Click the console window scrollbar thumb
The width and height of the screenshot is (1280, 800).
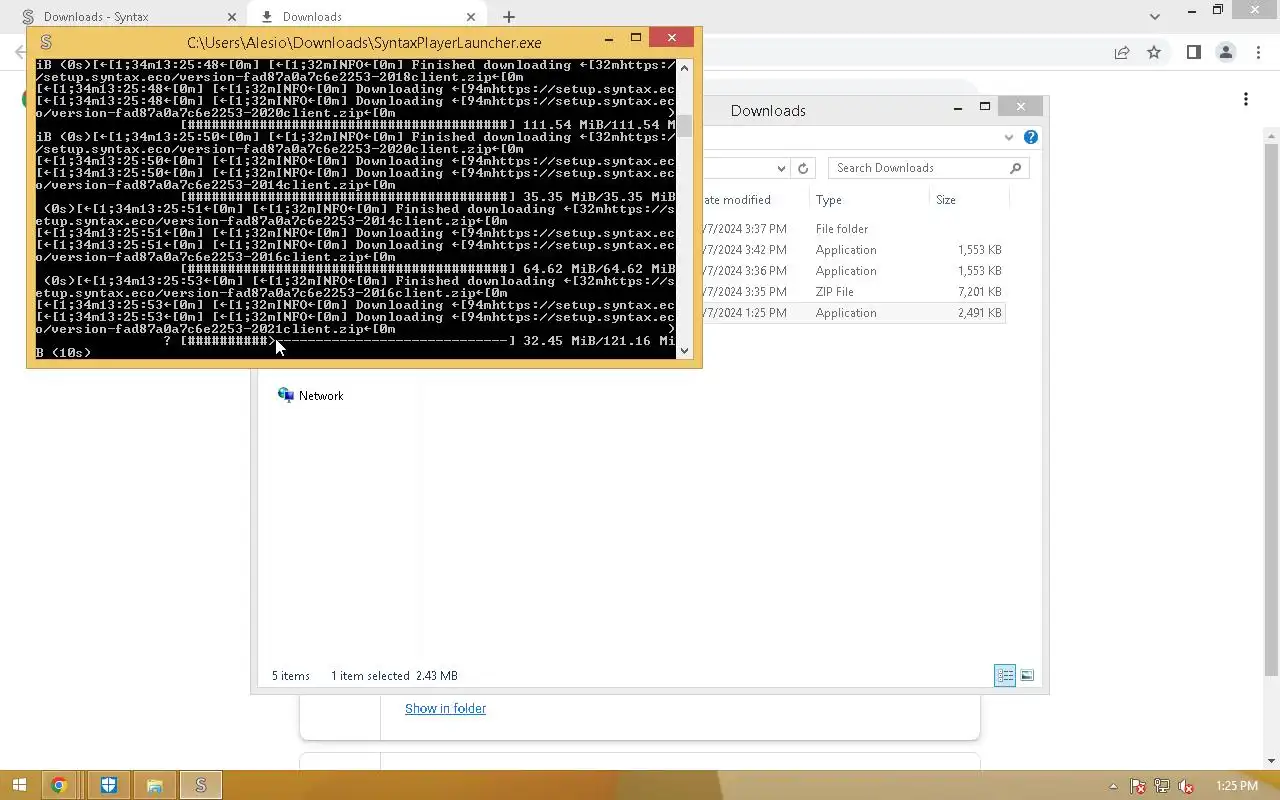pos(685,126)
